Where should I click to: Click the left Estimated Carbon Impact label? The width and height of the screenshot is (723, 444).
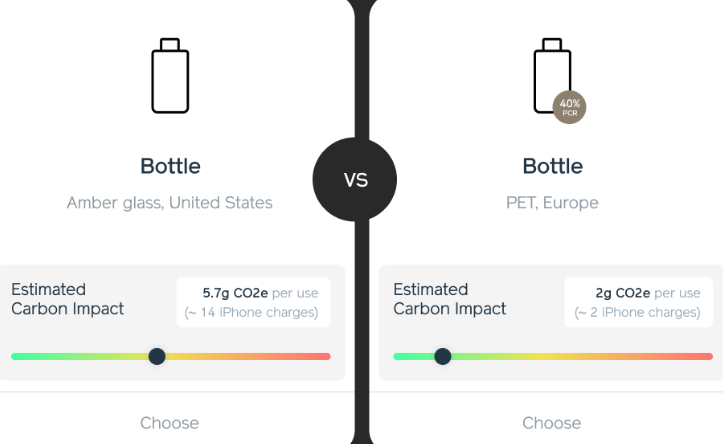click(x=67, y=299)
